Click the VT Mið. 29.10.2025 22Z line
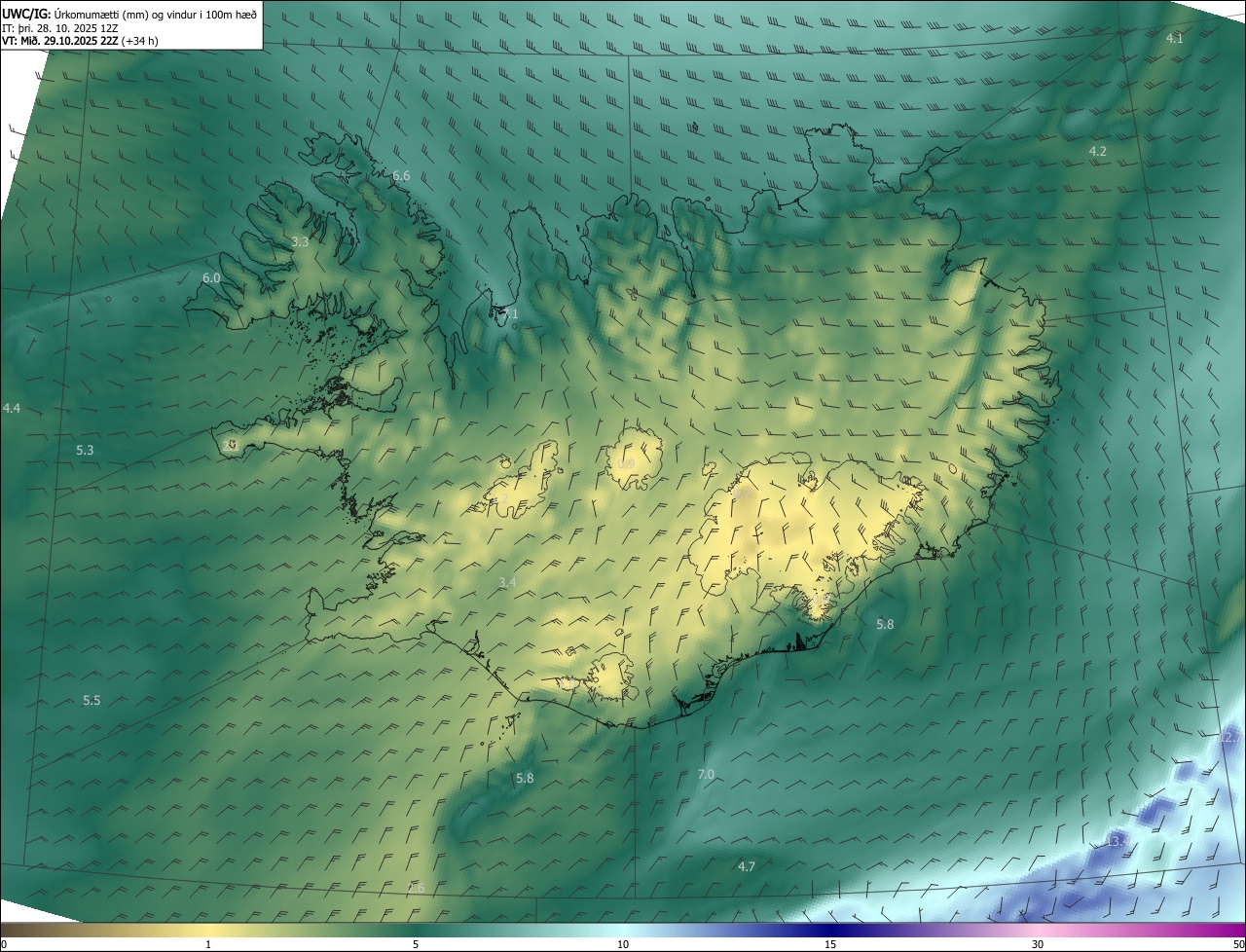Image resolution: width=1246 pixels, height=952 pixels. [80, 41]
